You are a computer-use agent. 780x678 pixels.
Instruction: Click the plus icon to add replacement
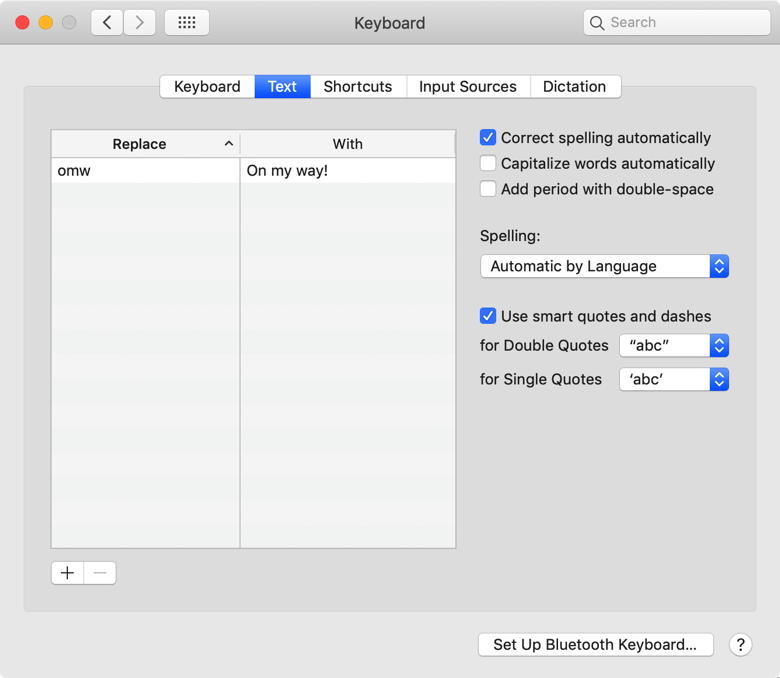tap(67, 573)
